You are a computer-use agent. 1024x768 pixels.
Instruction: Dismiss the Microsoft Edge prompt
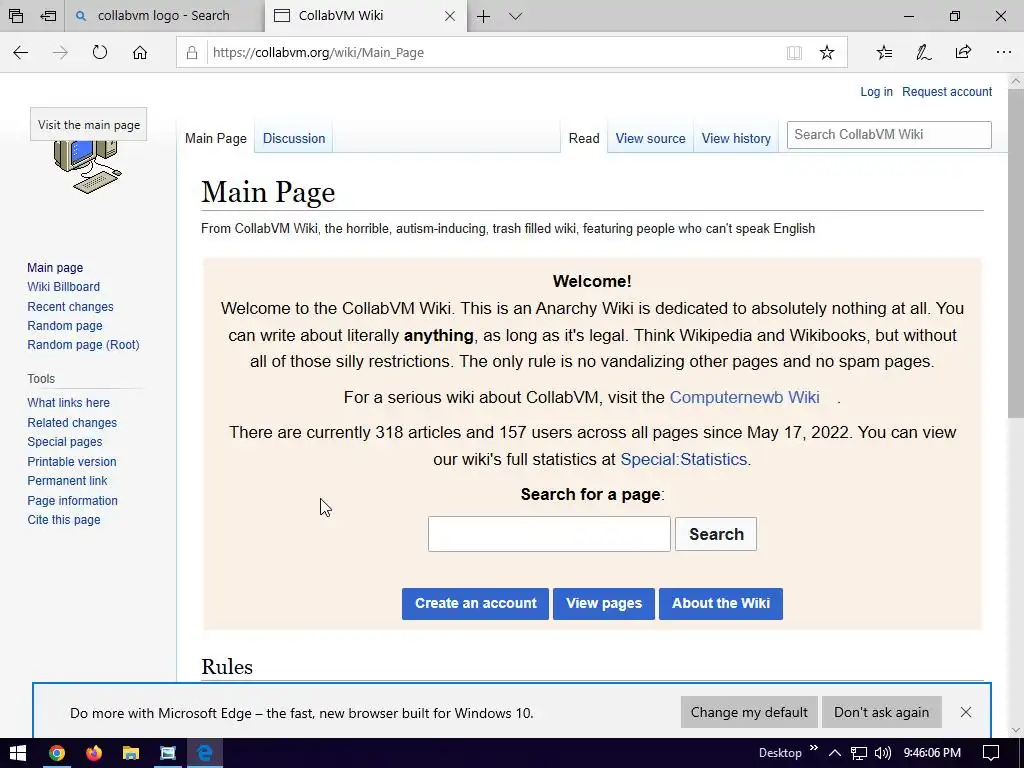966,712
